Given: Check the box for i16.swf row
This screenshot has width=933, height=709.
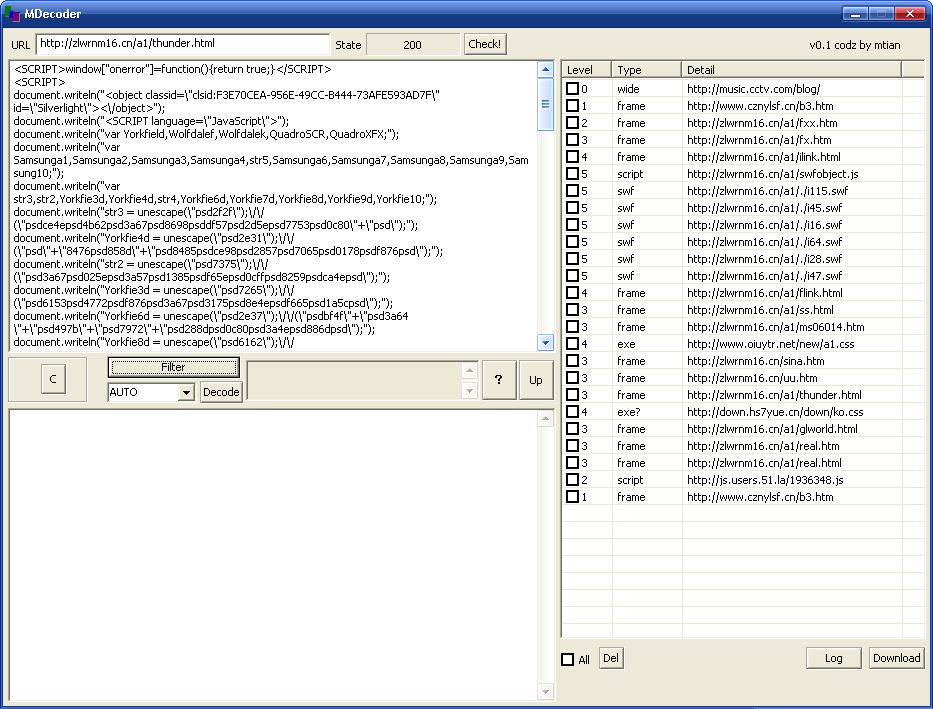Looking at the screenshot, I should click(x=572, y=224).
